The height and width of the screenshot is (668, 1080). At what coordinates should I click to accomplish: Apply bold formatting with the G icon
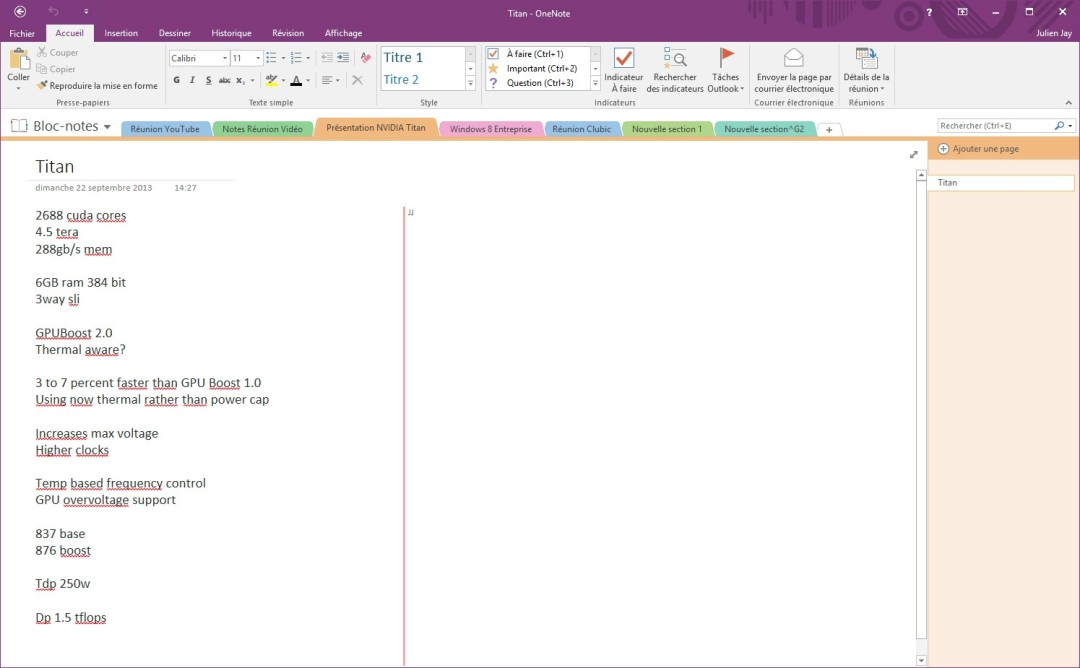point(177,79)
